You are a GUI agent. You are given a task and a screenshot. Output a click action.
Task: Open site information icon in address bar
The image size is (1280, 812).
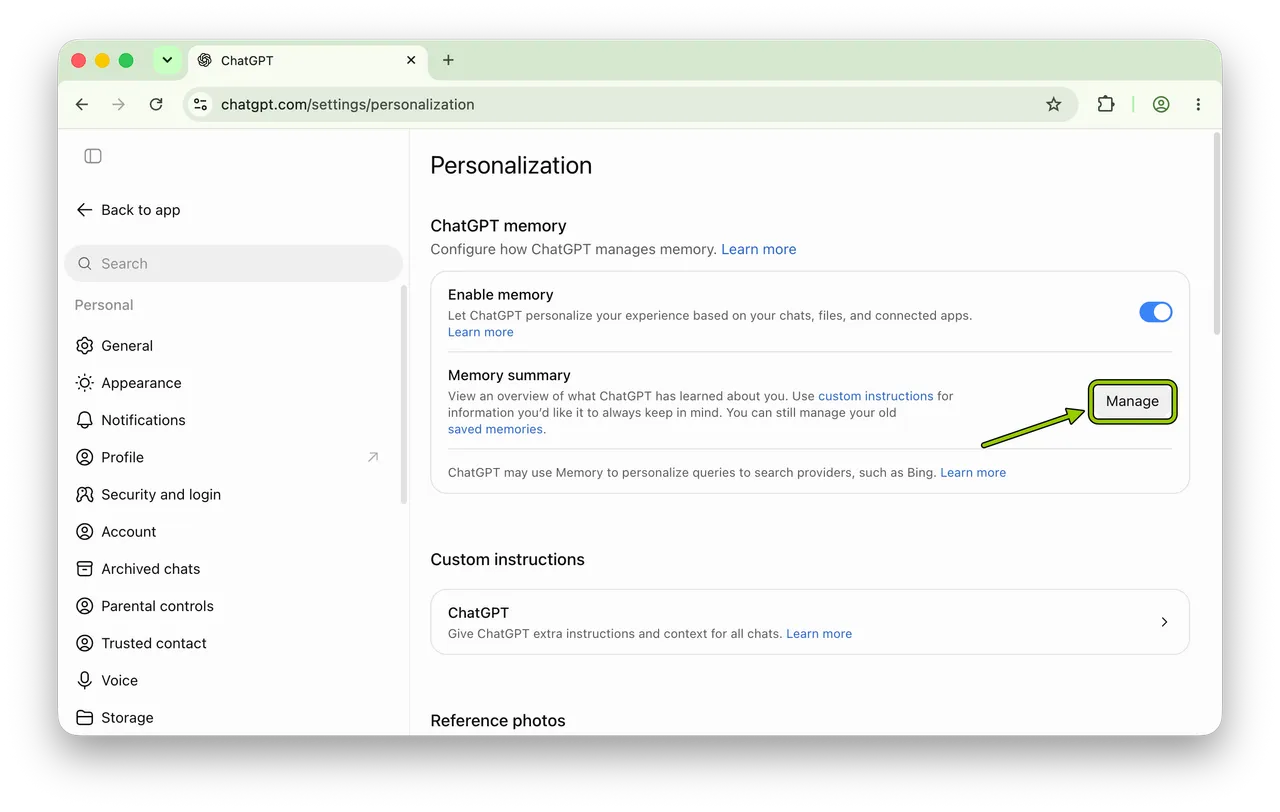[201, 104]
